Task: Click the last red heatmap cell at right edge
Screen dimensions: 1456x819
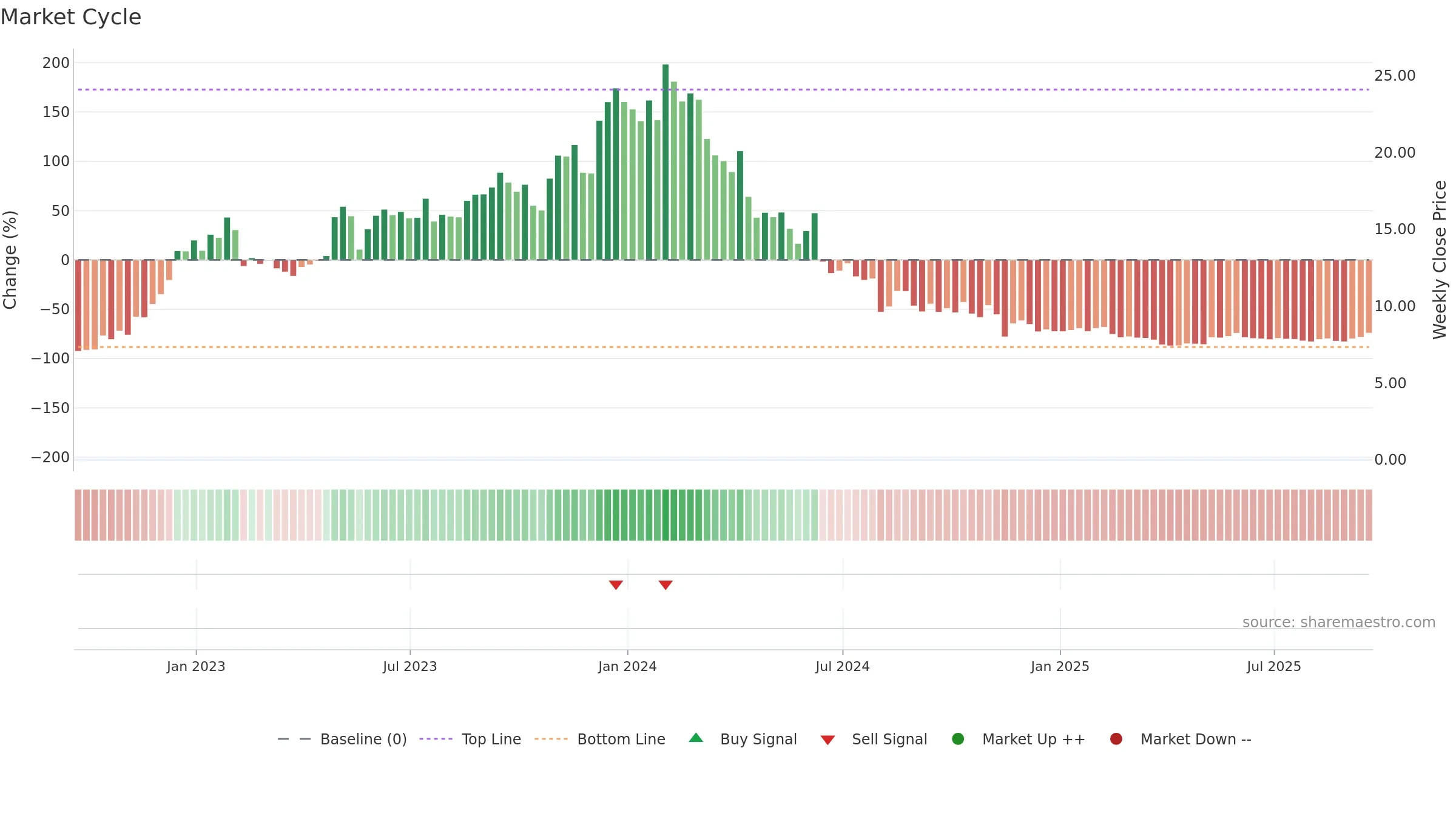Action: tap(1369, 515)
